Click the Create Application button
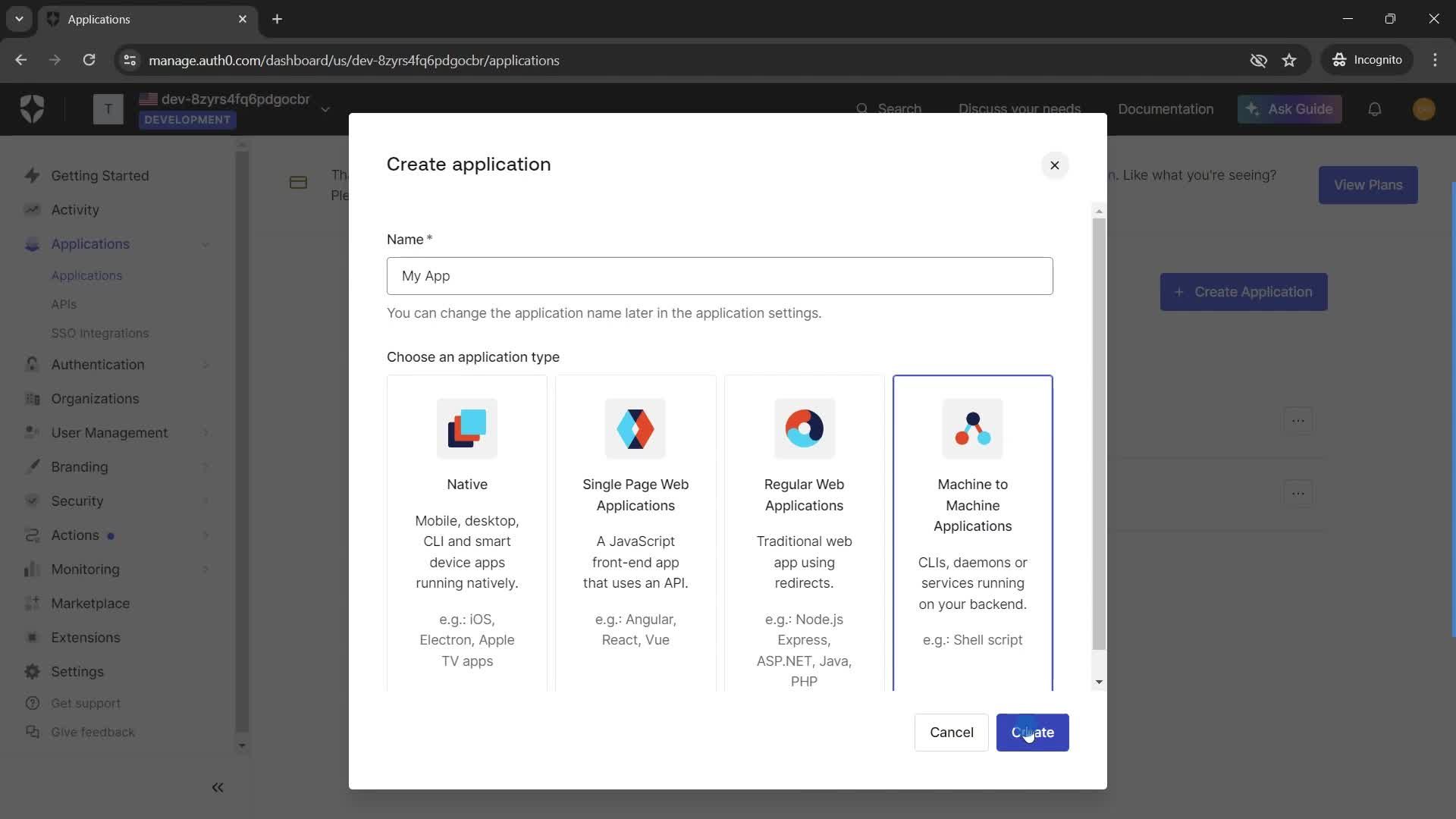The width and height of the screenshot is (1456, 819). (1244, 292)
